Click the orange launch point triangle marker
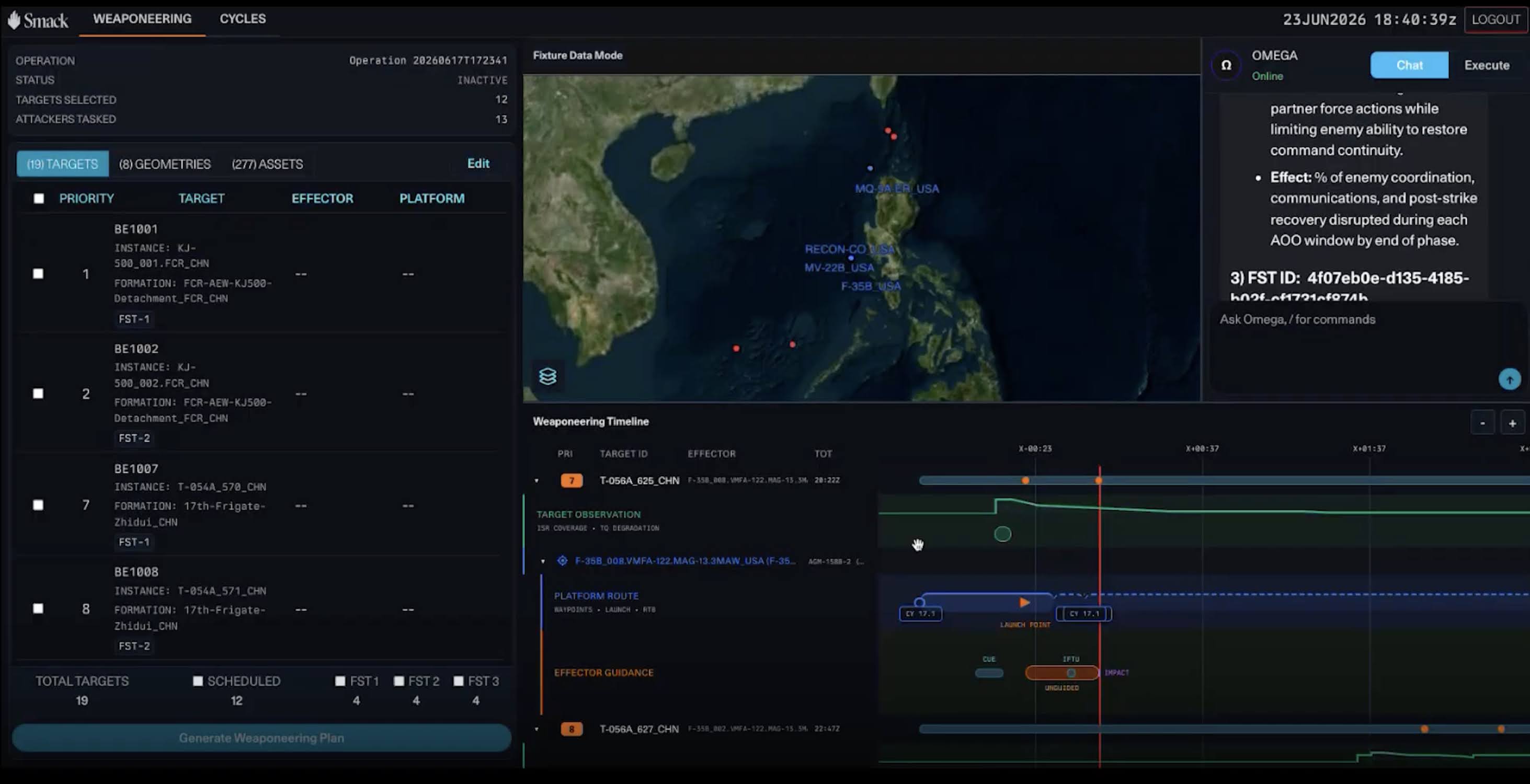1530x784 pixels. (1024, 603)
